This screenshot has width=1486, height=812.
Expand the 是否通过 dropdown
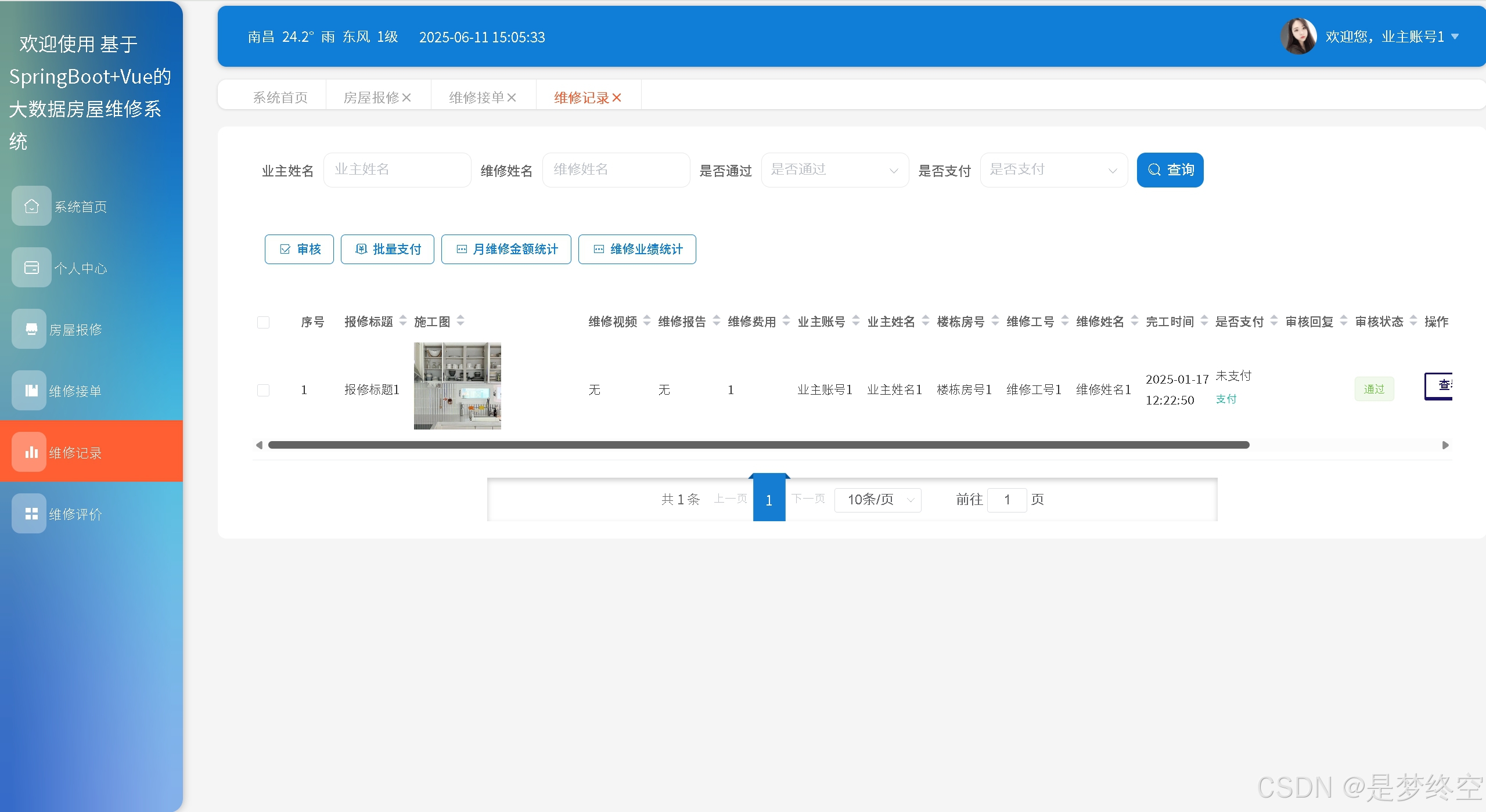(834, 170)
